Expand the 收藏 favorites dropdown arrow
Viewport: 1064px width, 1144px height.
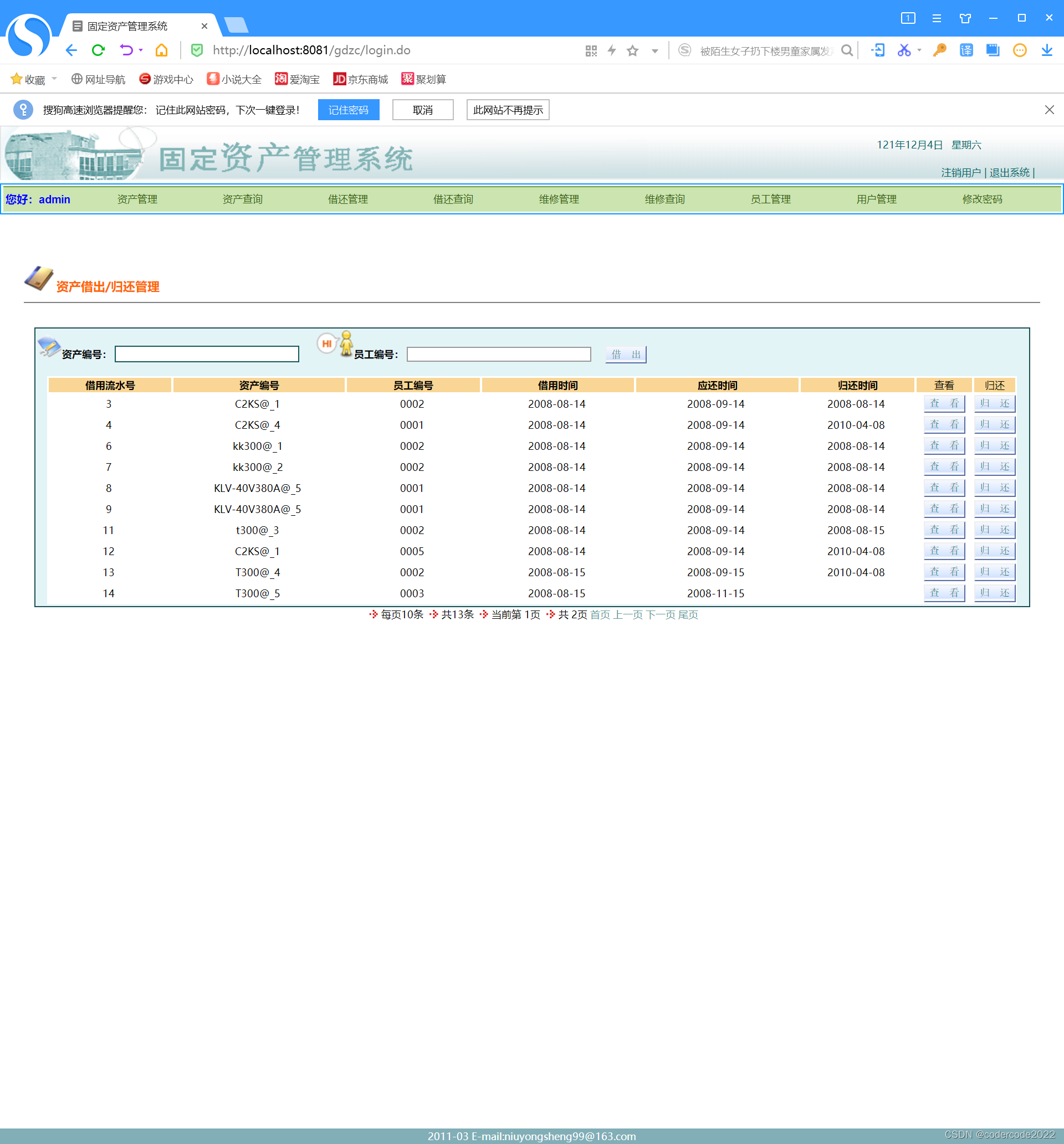pyautogui.click(x=55, y=78)
